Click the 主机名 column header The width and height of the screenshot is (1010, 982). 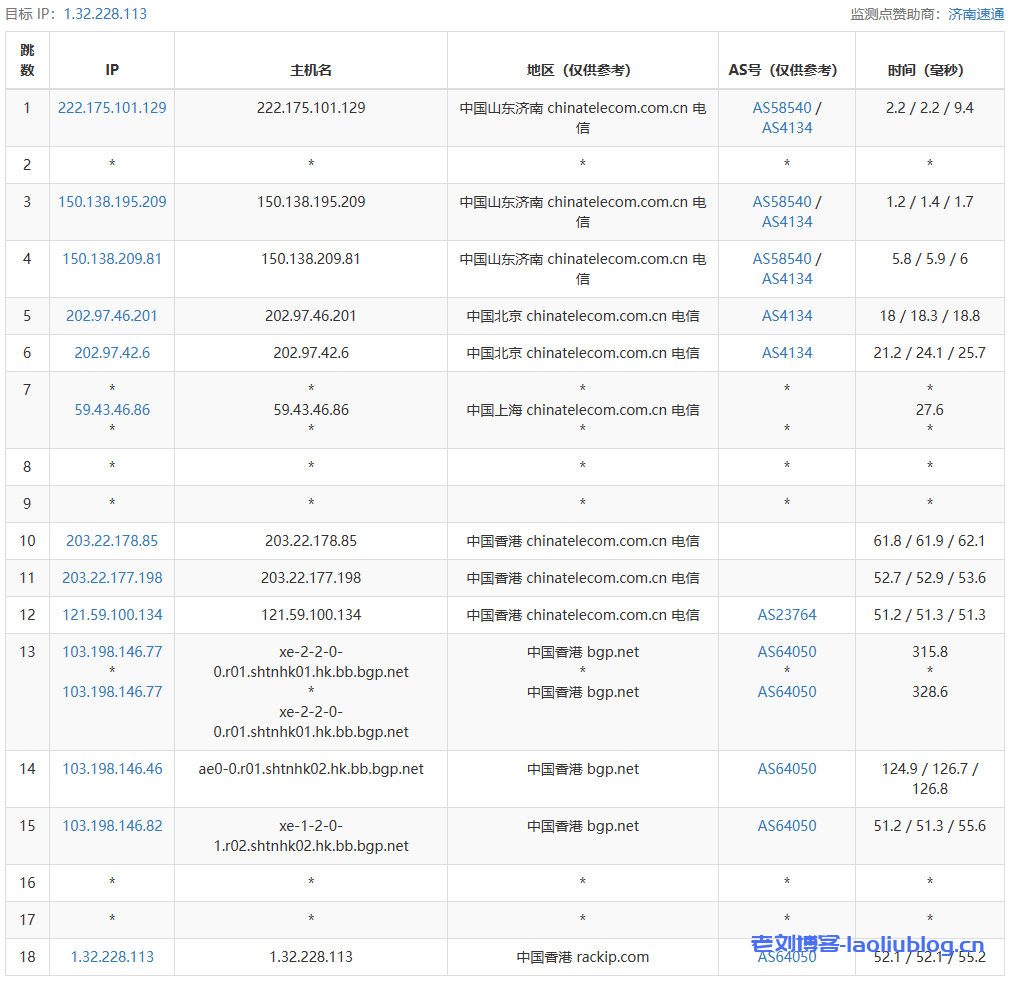tap(311, 70)
